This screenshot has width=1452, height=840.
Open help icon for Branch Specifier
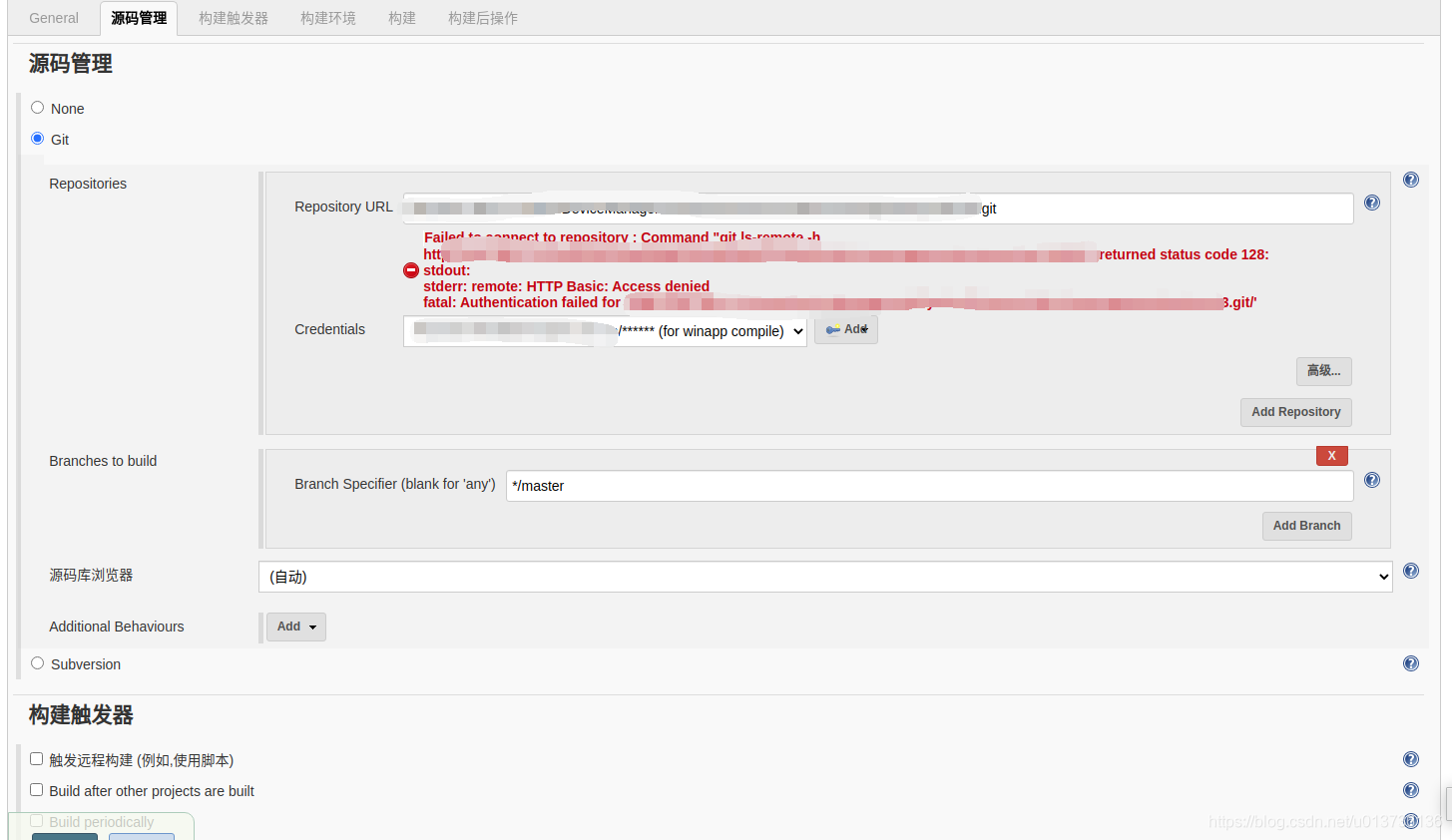tap(1372, 480)
